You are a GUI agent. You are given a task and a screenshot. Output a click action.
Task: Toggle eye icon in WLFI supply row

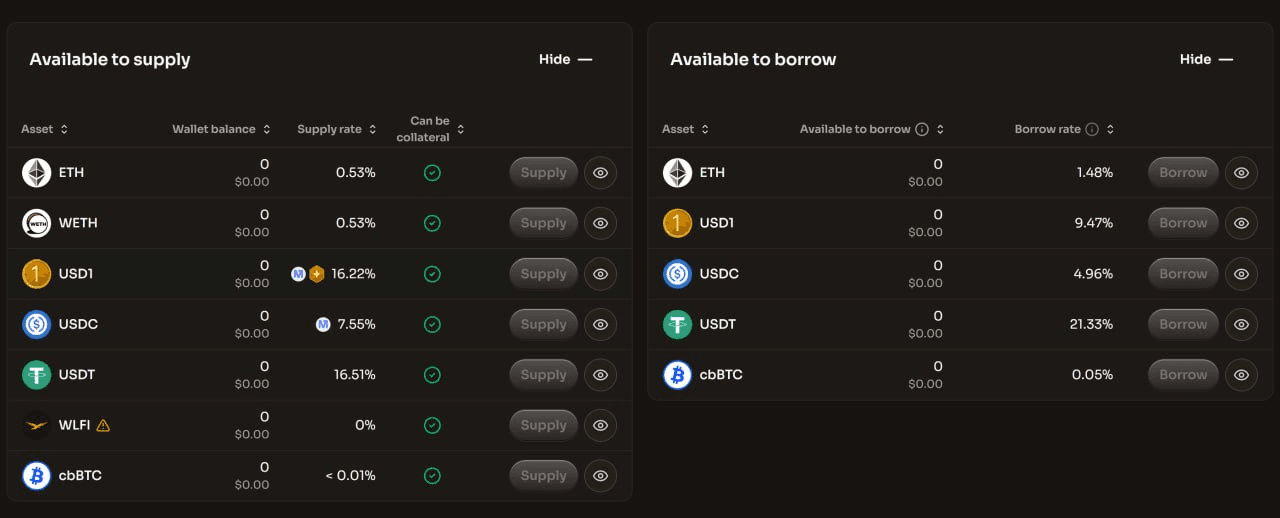pos(600,425)
